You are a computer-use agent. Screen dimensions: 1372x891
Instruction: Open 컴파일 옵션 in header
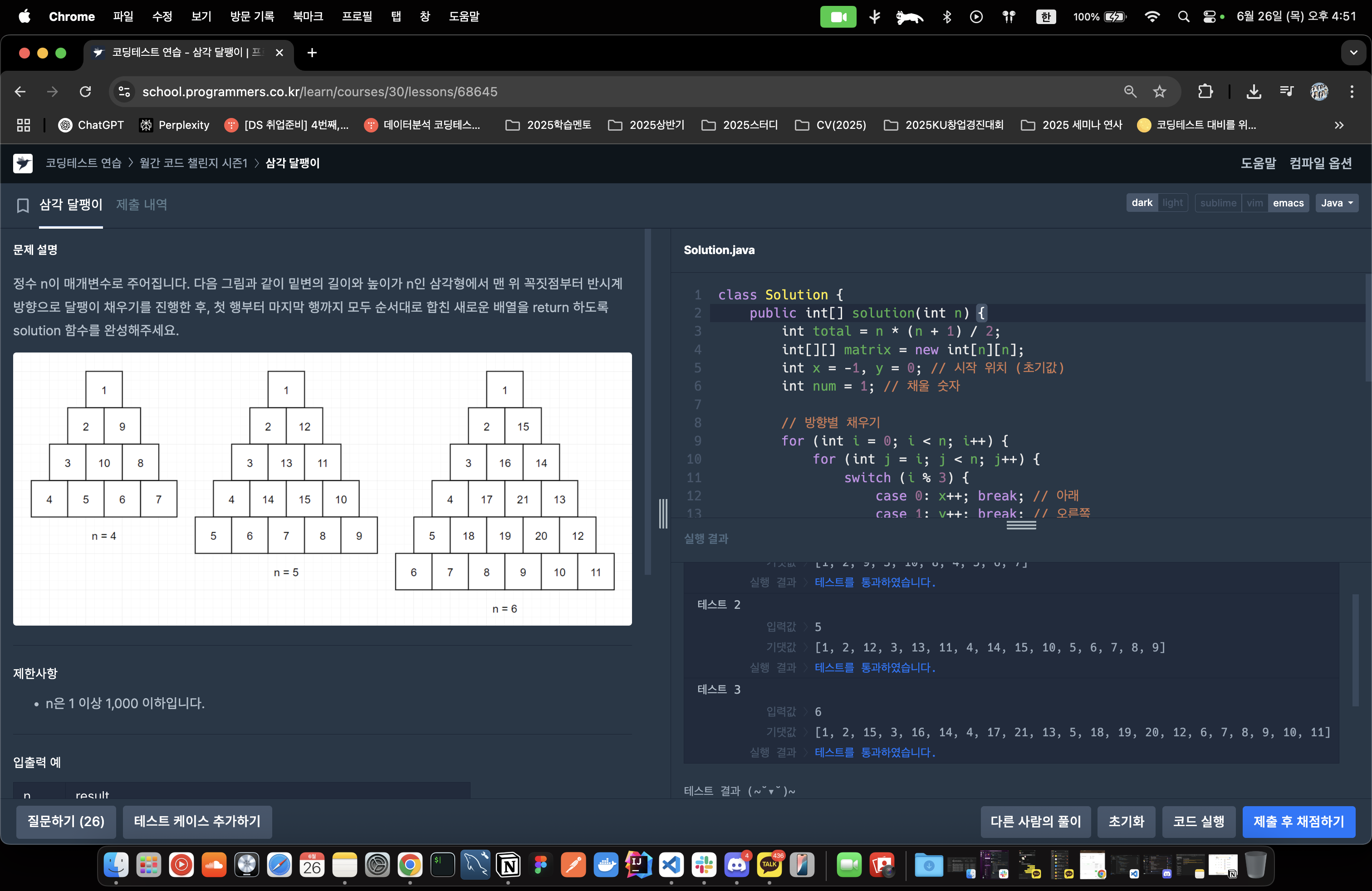point(1321,163)
